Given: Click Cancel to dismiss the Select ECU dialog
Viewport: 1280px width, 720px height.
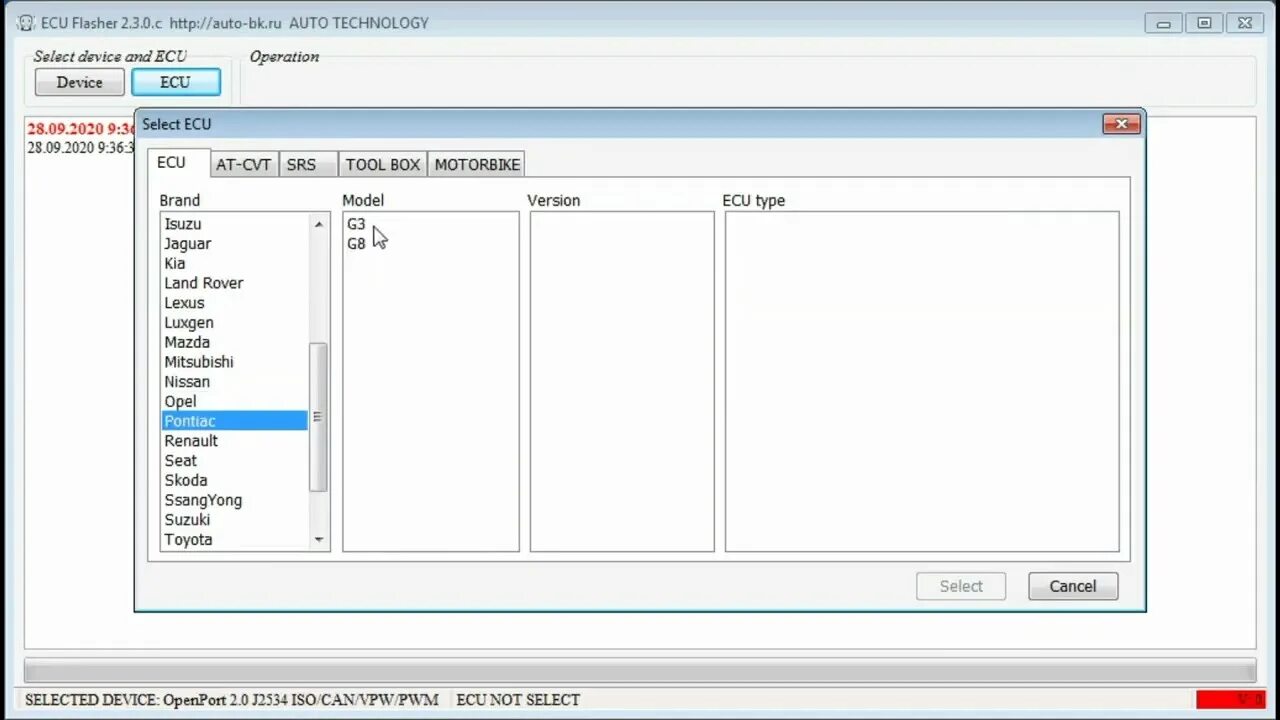Looking at the screenshot, I should click(1073, 586).
